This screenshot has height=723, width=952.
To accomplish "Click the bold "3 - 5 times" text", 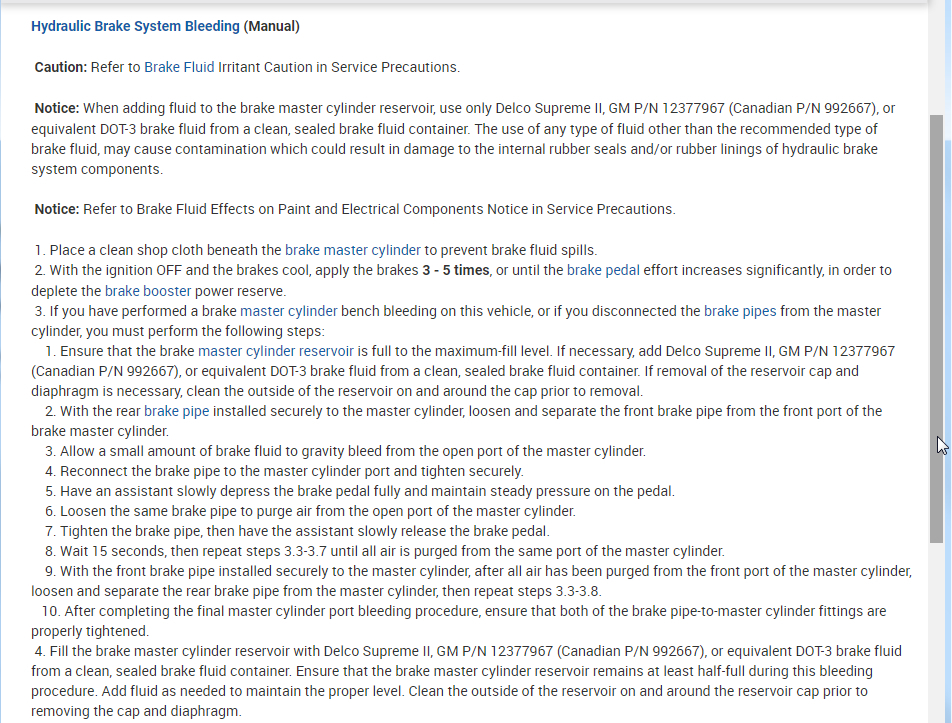I will [x=456, y=270].
